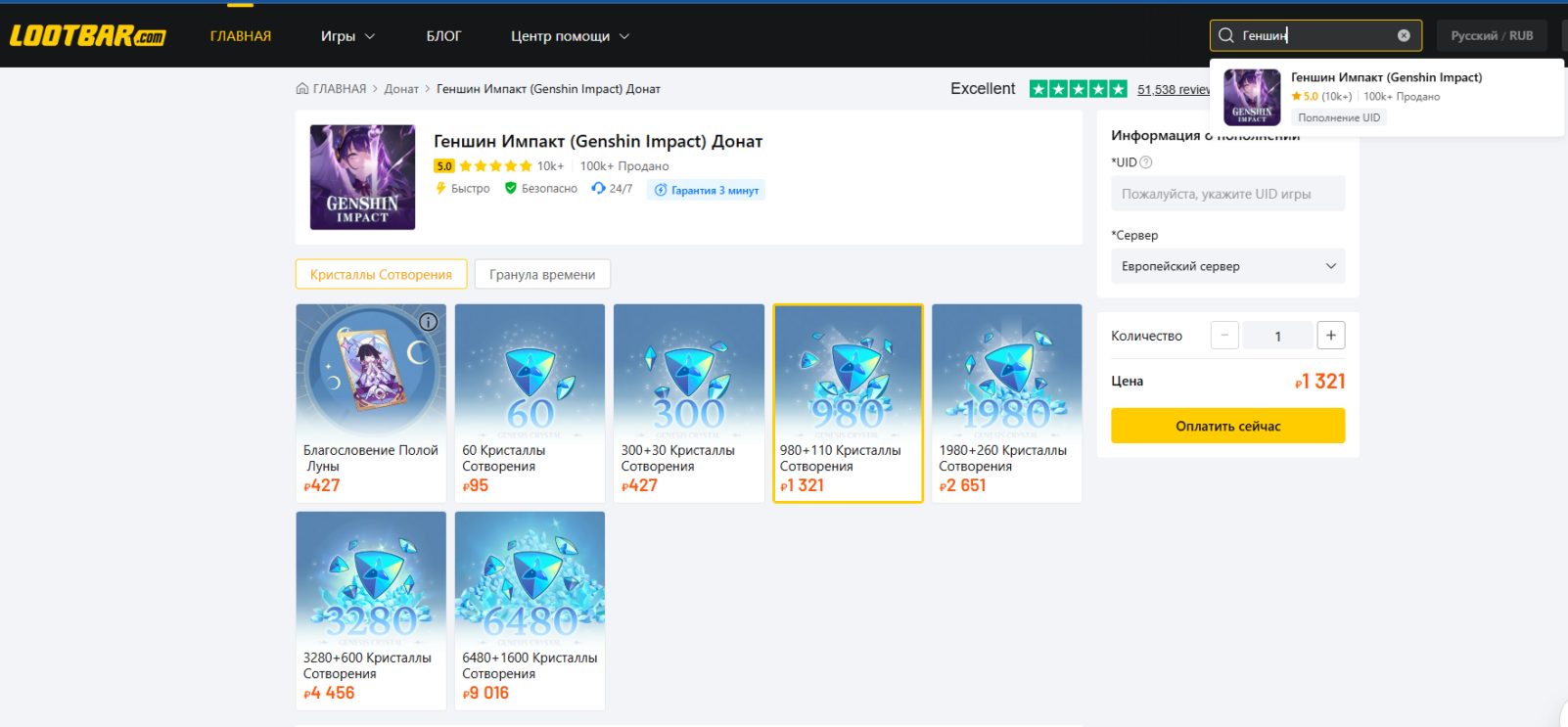1568x727 pixels.
Task: Switch to the Кристаллы Сотворения tab
Action: [381, 275]
